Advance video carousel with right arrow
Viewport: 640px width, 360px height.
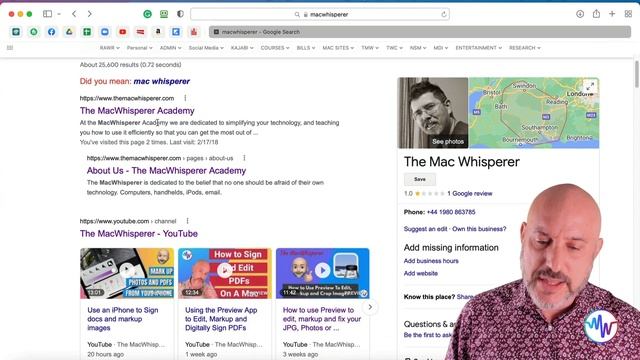pos(370,307)
